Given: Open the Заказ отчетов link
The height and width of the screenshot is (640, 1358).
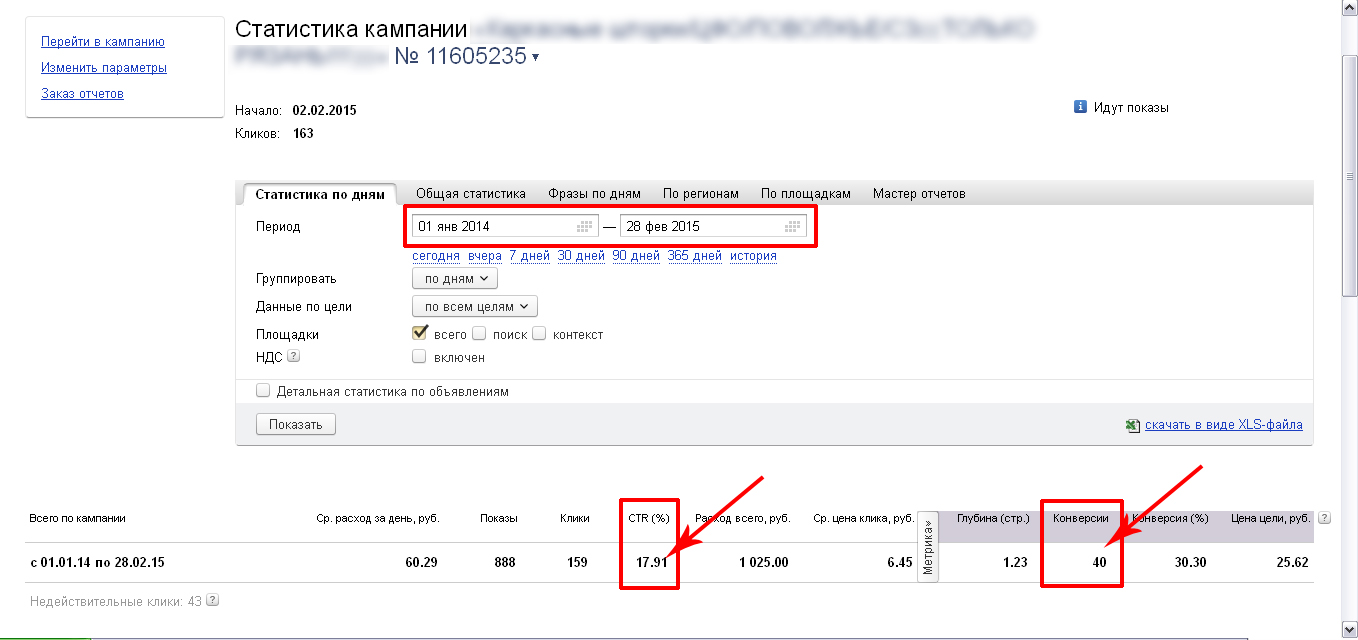Looking at the screenshot, I should coord(82,94).
